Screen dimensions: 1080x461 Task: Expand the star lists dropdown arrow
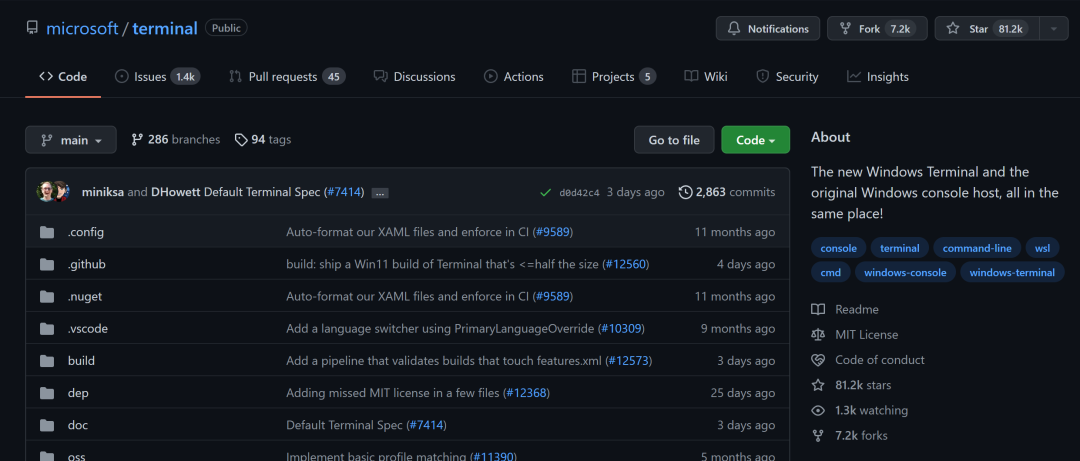1054,29
